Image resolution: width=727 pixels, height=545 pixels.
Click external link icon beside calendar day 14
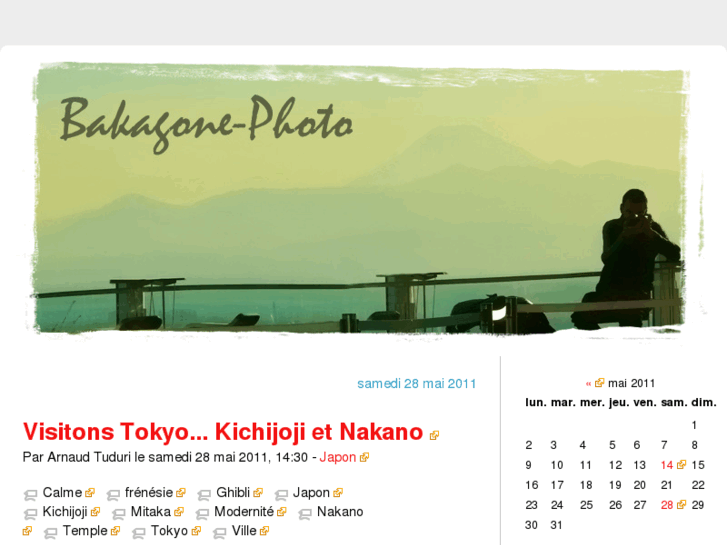[x=681, y=465]
